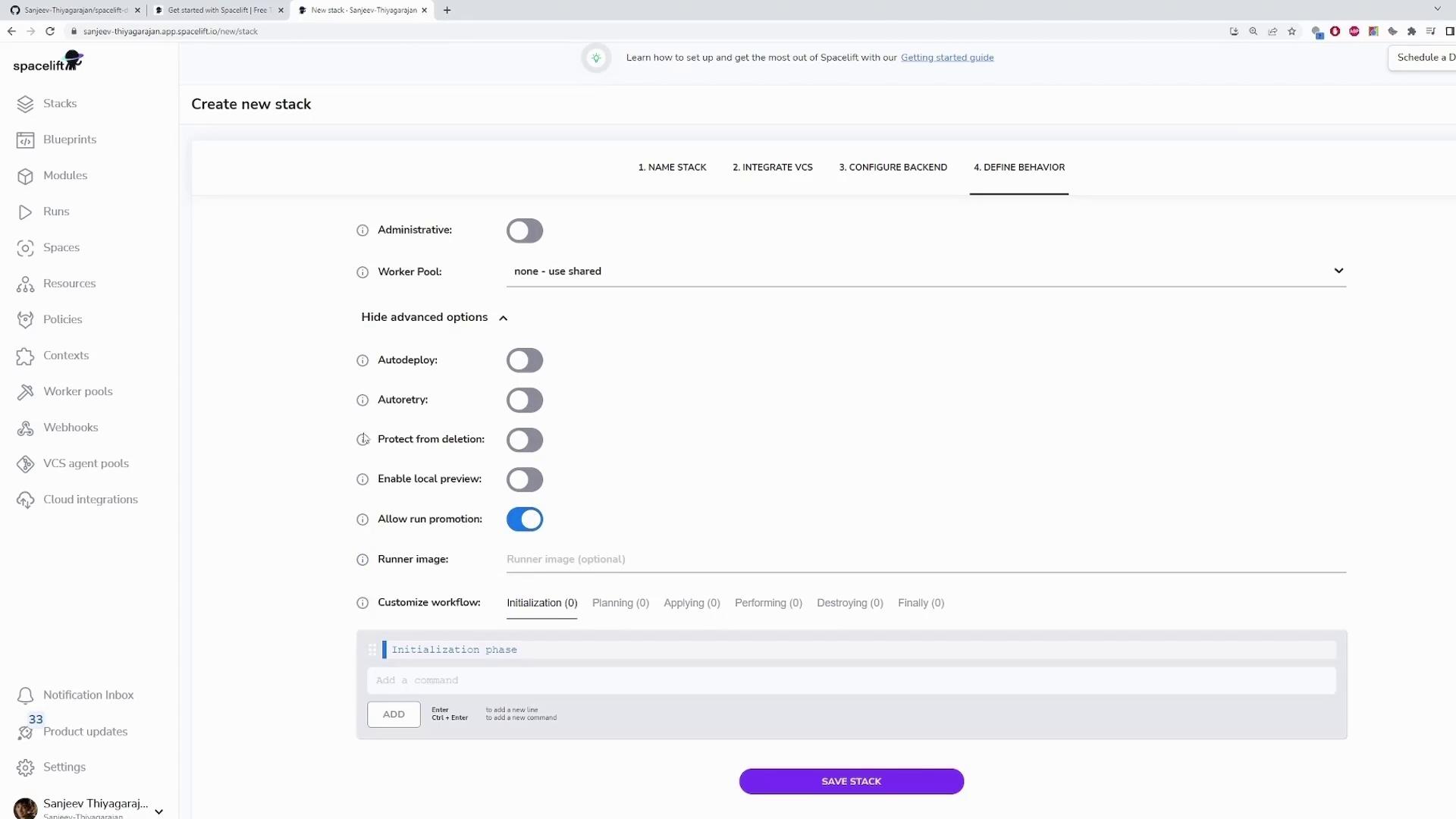Switch to the Planning (0) workflow tab

[x=620, y=603]
